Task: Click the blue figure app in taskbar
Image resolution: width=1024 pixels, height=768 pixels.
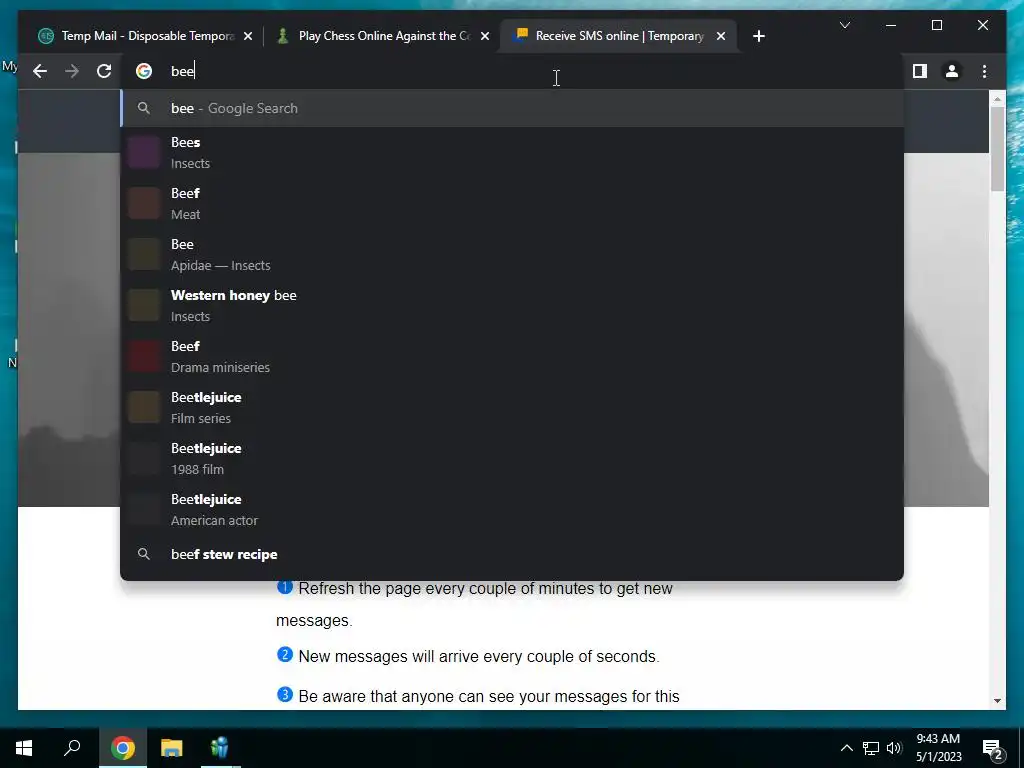Action: tap(220, 748)
